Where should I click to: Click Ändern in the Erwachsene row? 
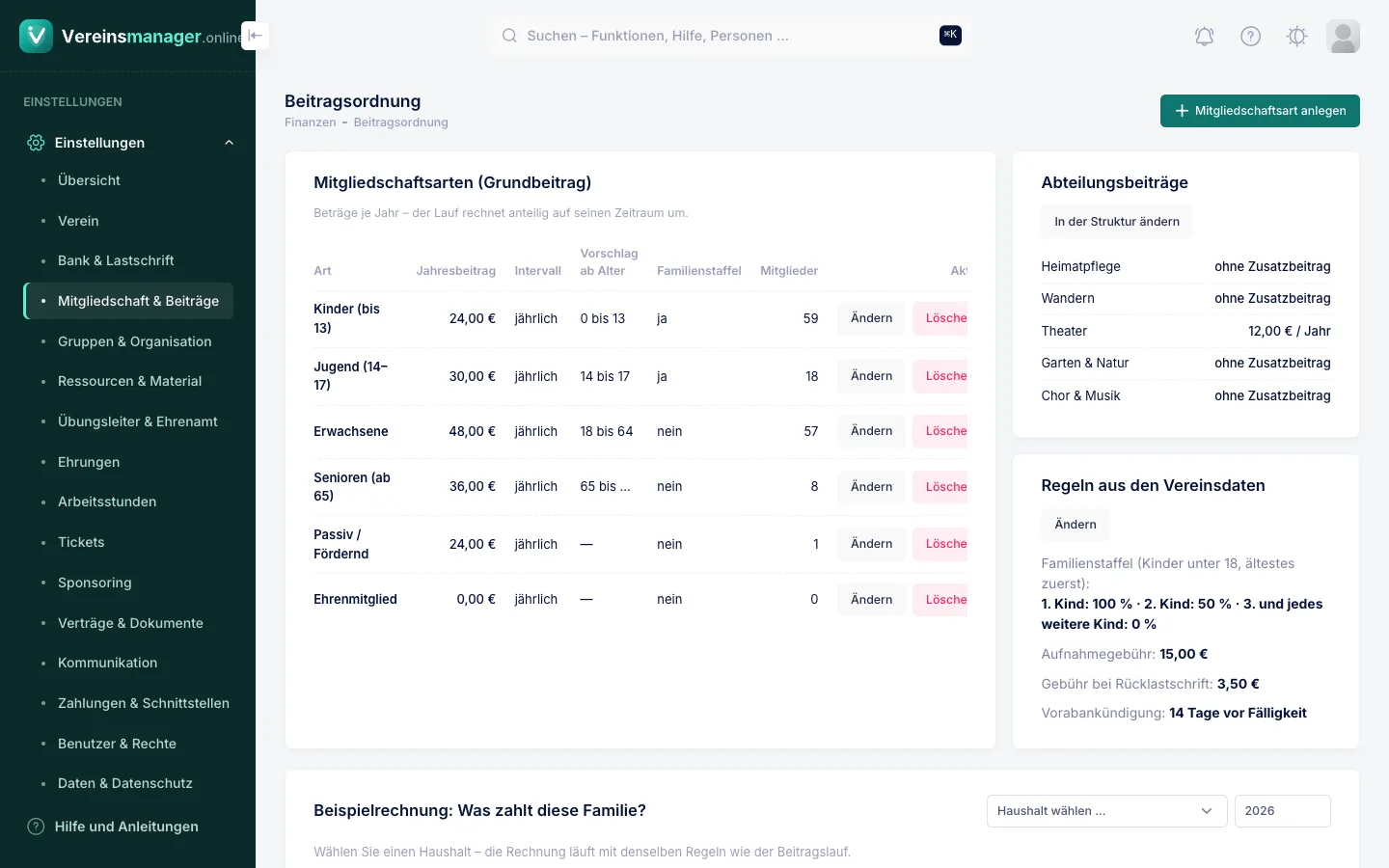(x=871, y=431)
